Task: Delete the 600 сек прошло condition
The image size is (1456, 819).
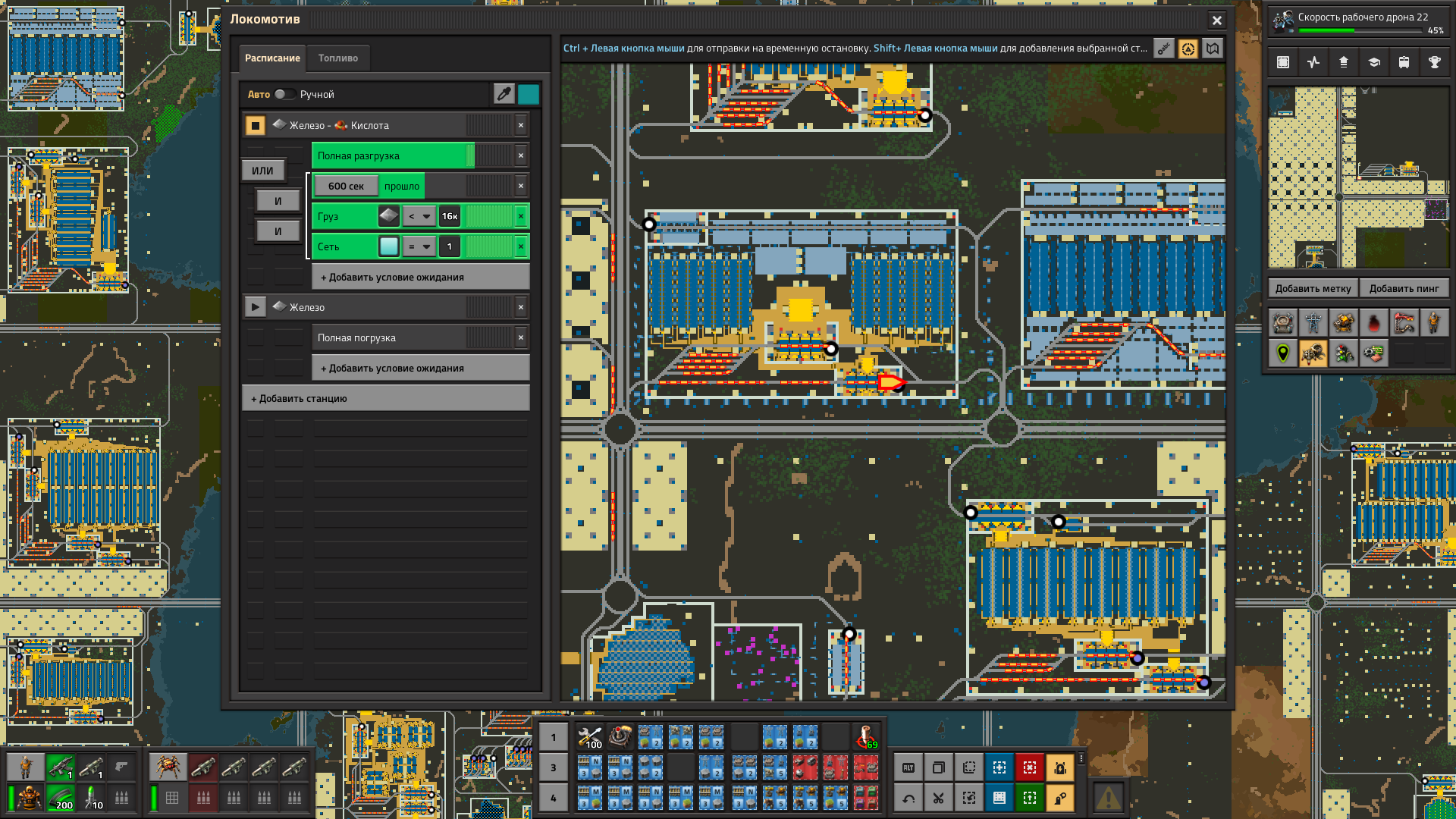Action: tap(521, 186)
